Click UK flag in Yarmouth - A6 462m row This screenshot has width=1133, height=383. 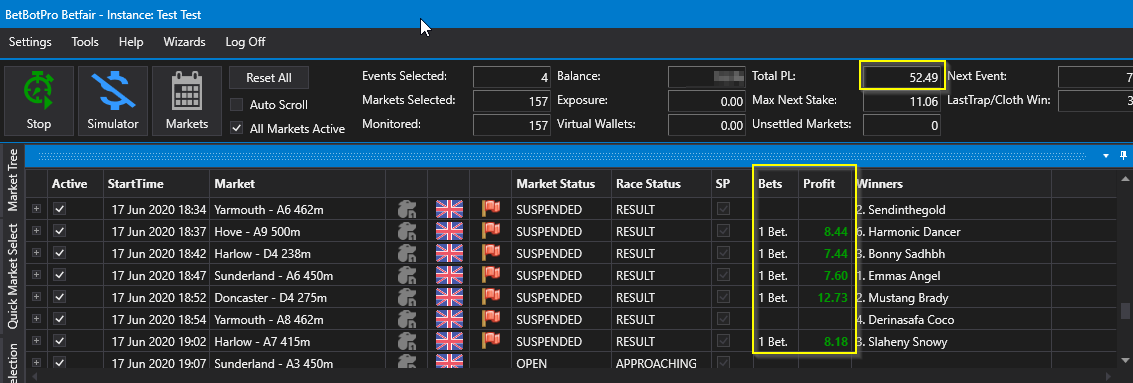tap(449, 210)
